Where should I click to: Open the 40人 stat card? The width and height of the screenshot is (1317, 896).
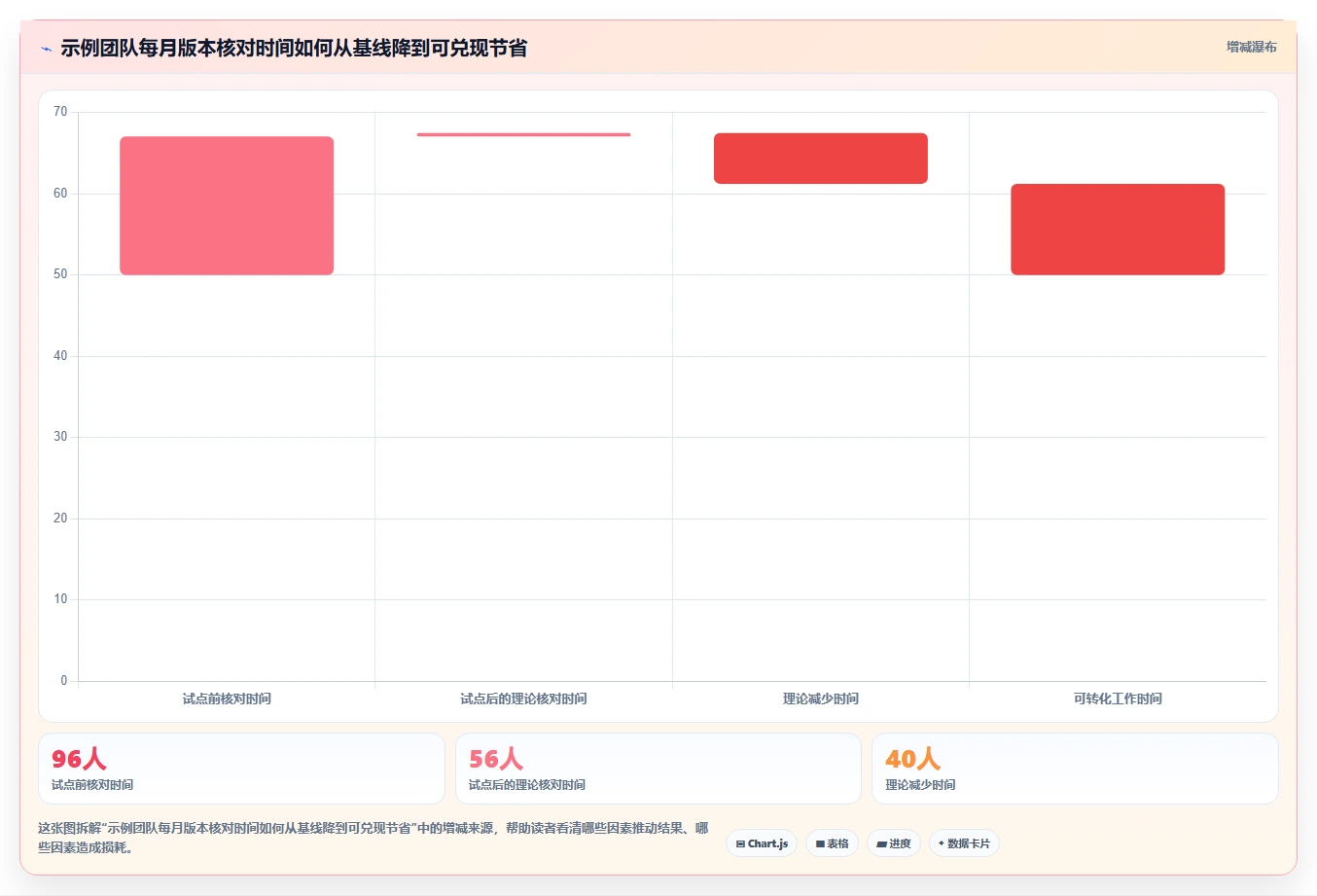point(1075,769)
